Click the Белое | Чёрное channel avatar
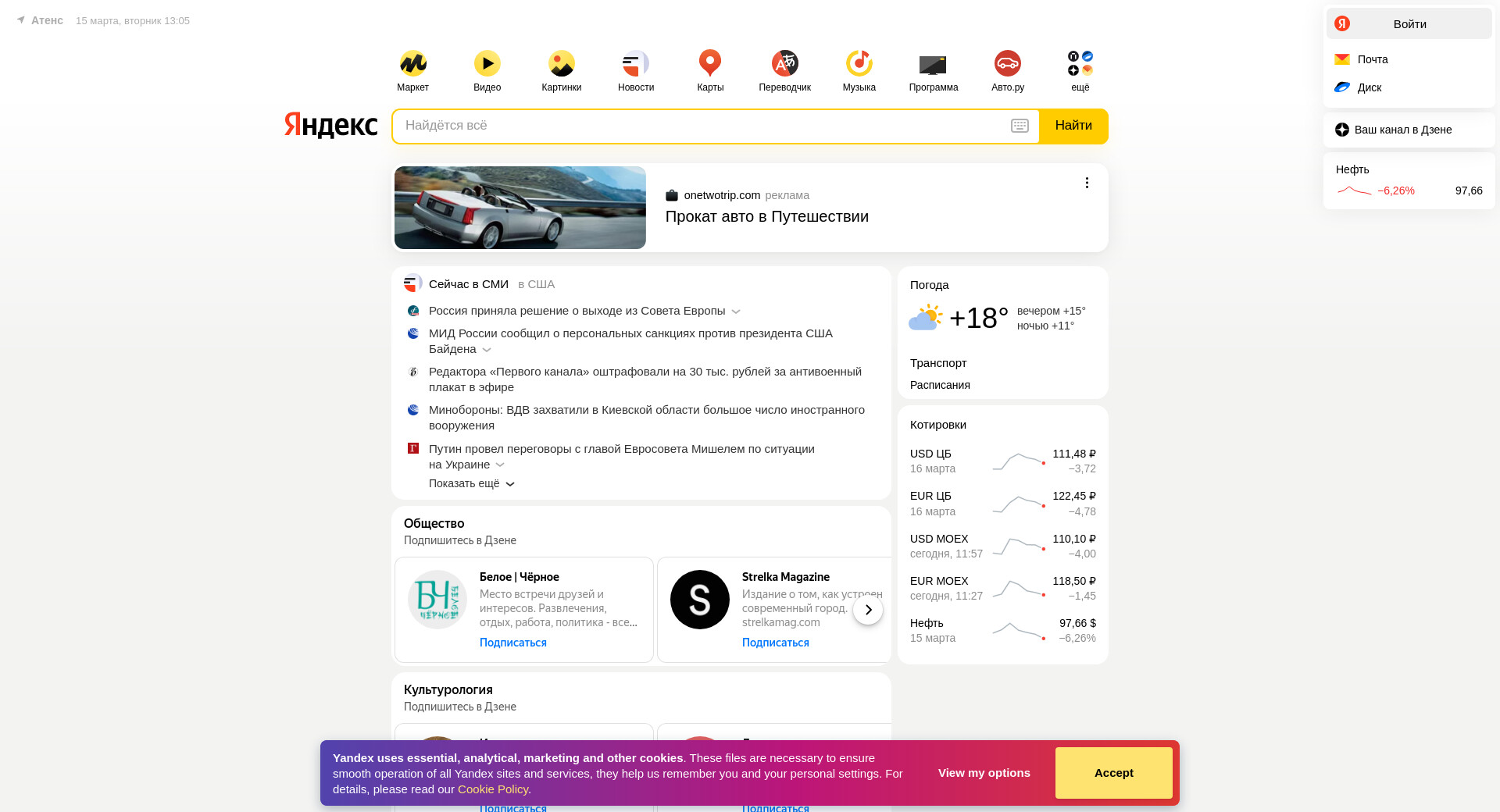Image resolution: width=1500 pixels, height=812 pixels. (437, 600)
